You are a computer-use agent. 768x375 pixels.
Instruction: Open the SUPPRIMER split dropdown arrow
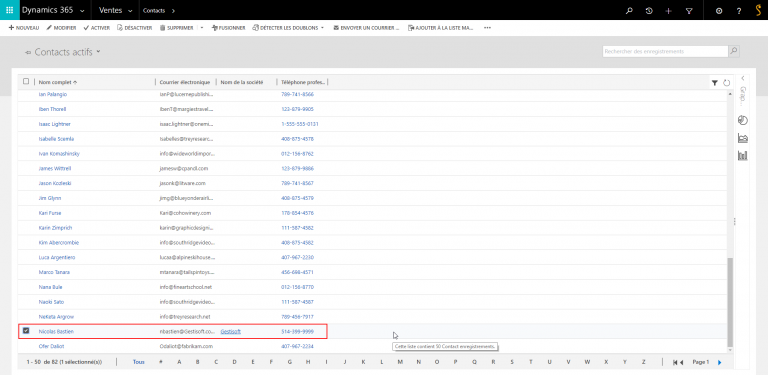click(x=202, y=28)
